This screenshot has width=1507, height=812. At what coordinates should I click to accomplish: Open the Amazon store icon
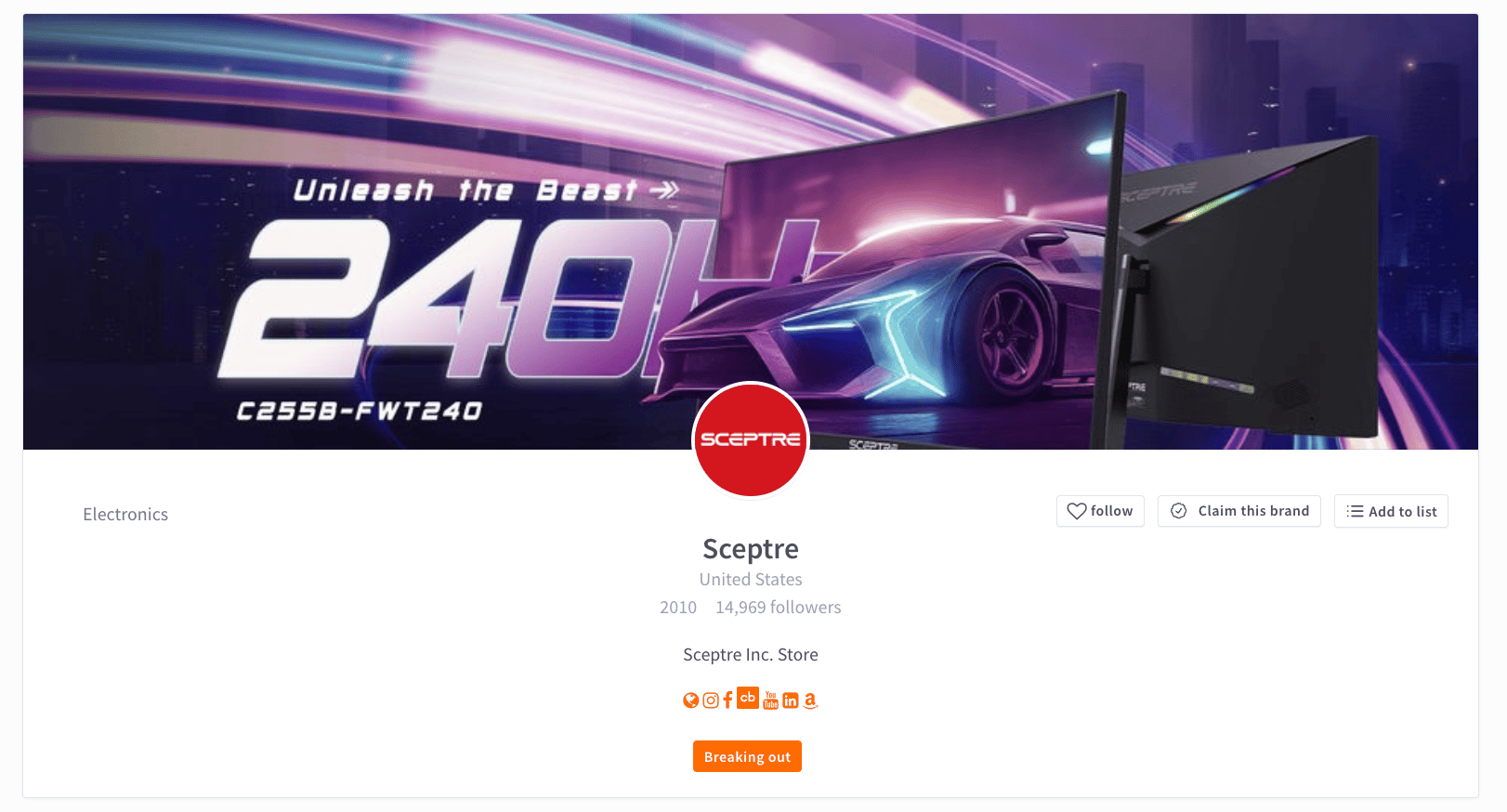point(810,701)
